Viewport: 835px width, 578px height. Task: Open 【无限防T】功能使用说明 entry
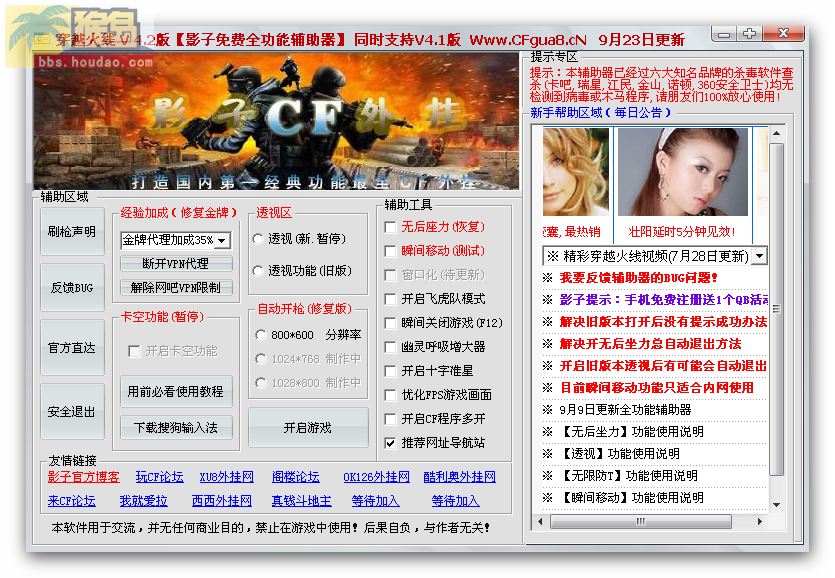pyautogui.click(x=629, y=476)
